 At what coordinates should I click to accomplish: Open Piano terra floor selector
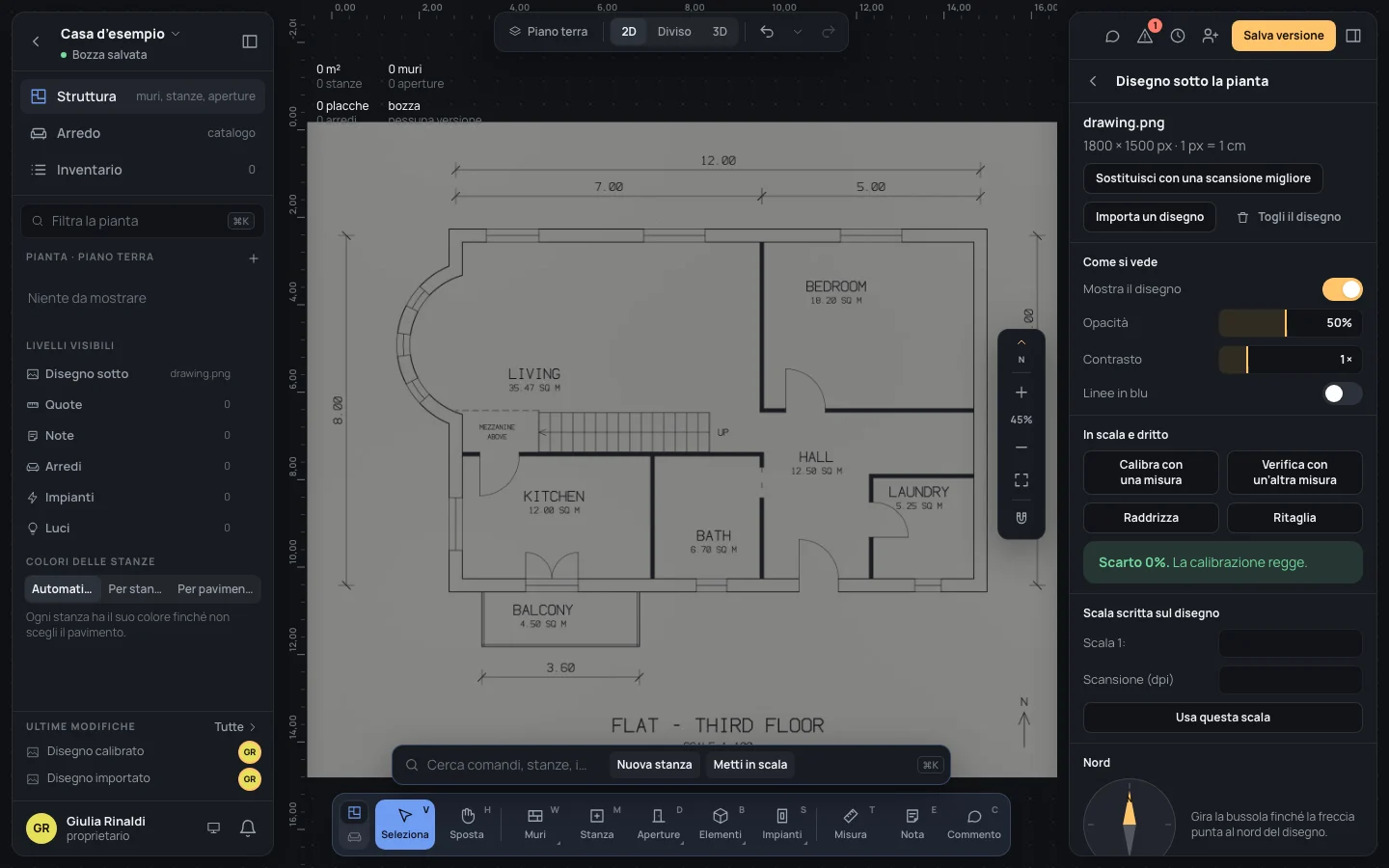(x=549, y=32)
